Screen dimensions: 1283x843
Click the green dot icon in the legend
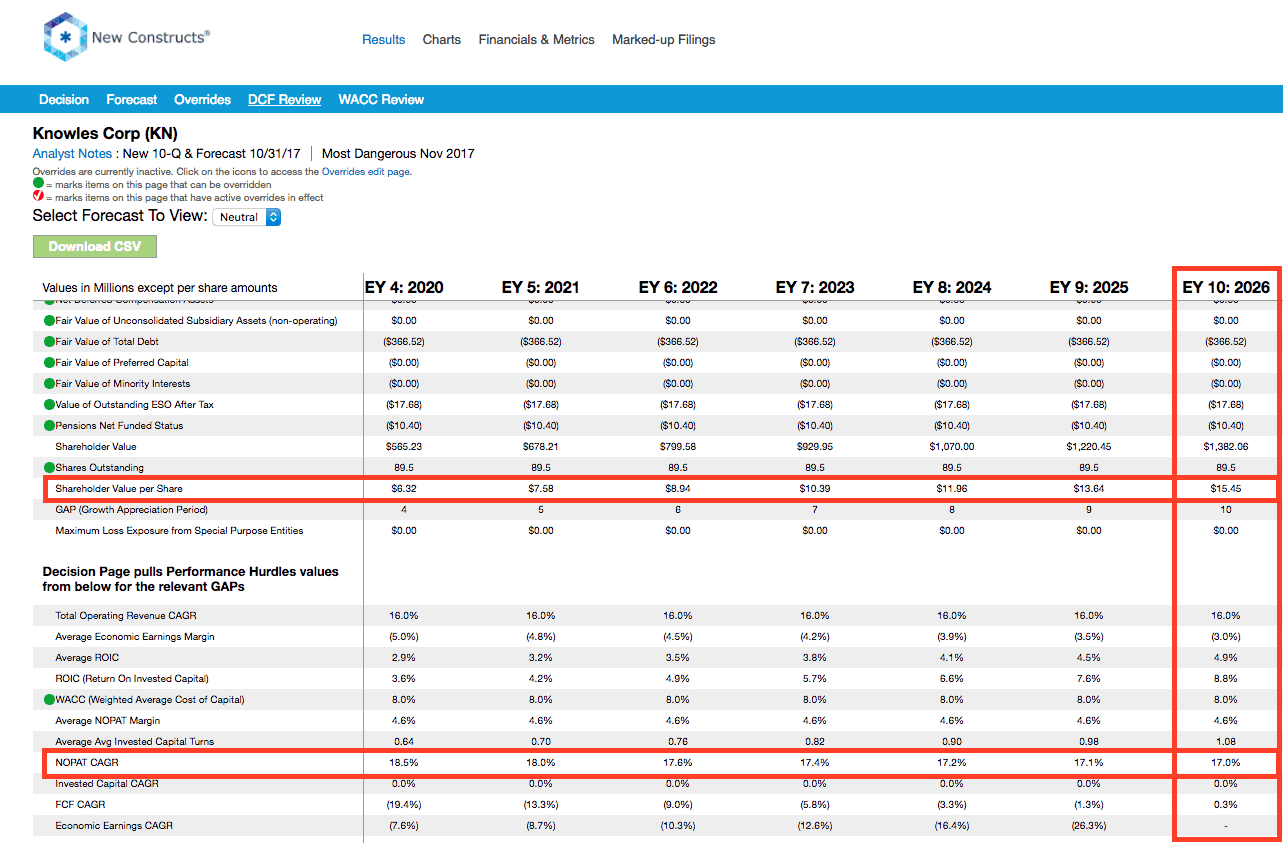click(x=38, y=185)
